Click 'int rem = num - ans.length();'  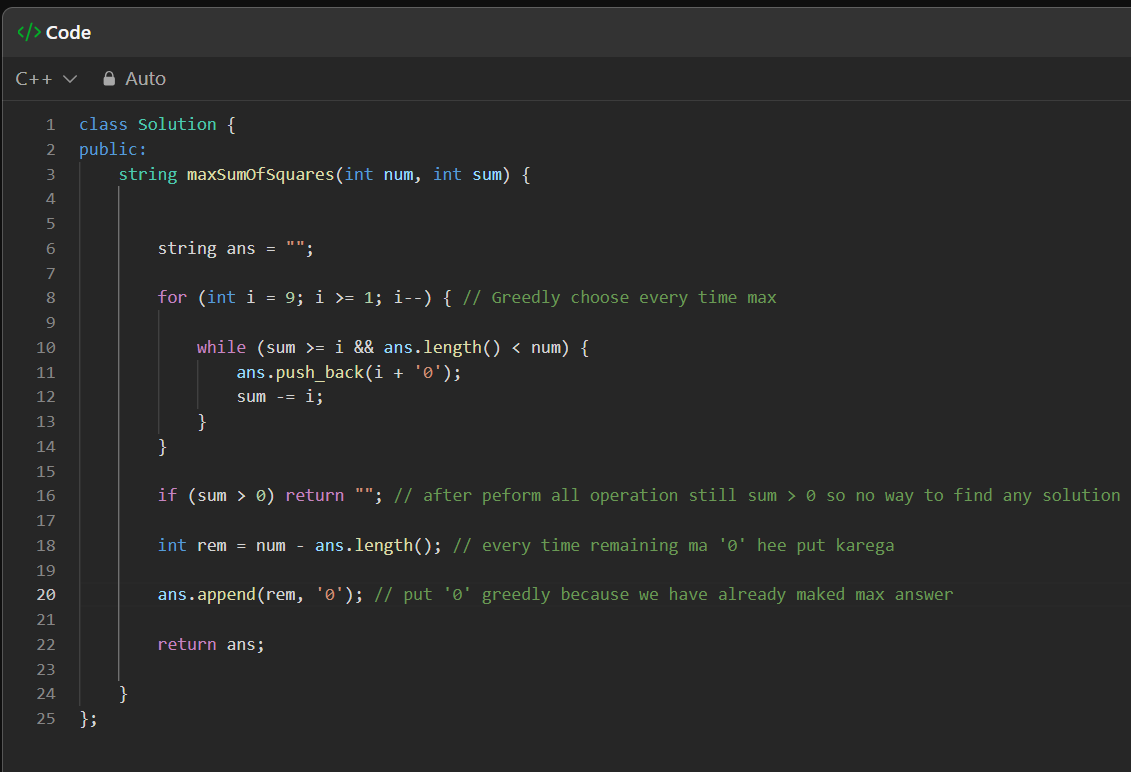click(x=299, y=545)
